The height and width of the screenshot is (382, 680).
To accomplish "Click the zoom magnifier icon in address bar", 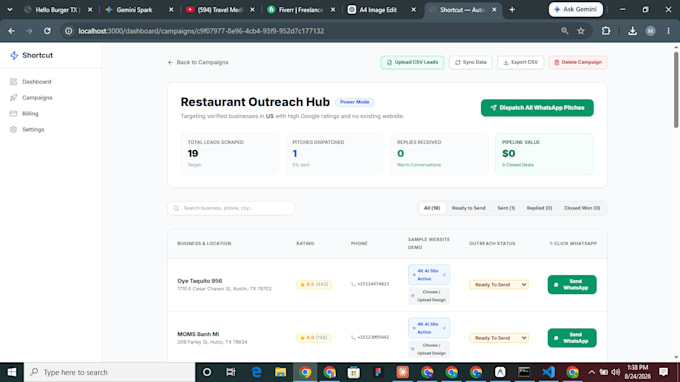I will click(564, 31).
